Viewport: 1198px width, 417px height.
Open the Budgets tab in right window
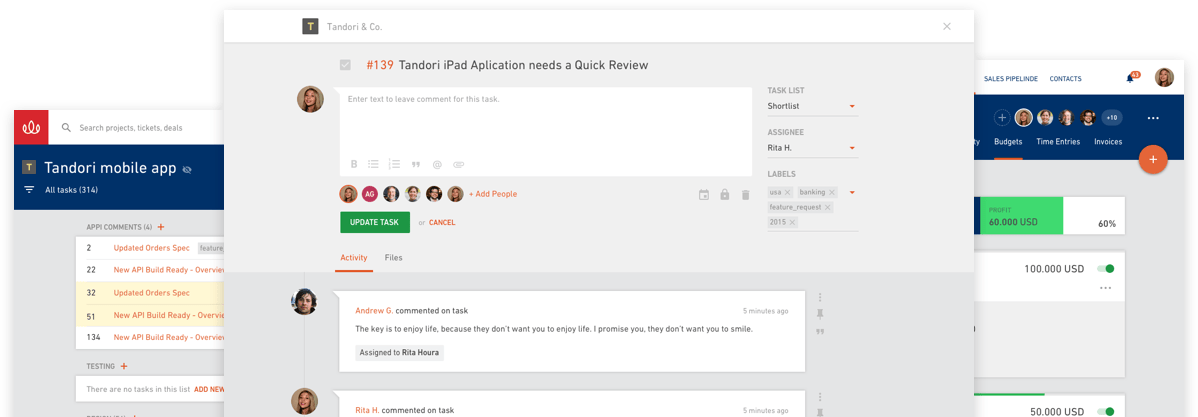[x=1008, y=142]
